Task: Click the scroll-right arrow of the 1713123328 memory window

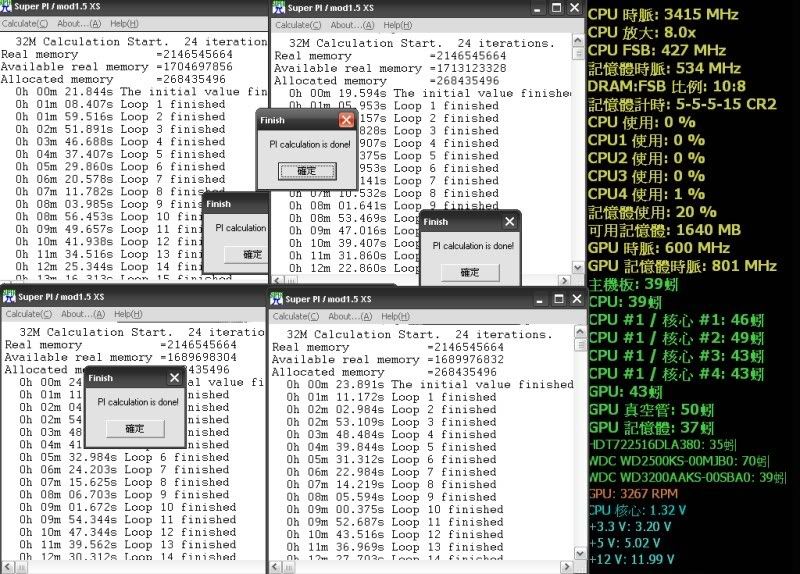Action: [x=564, y=280]
